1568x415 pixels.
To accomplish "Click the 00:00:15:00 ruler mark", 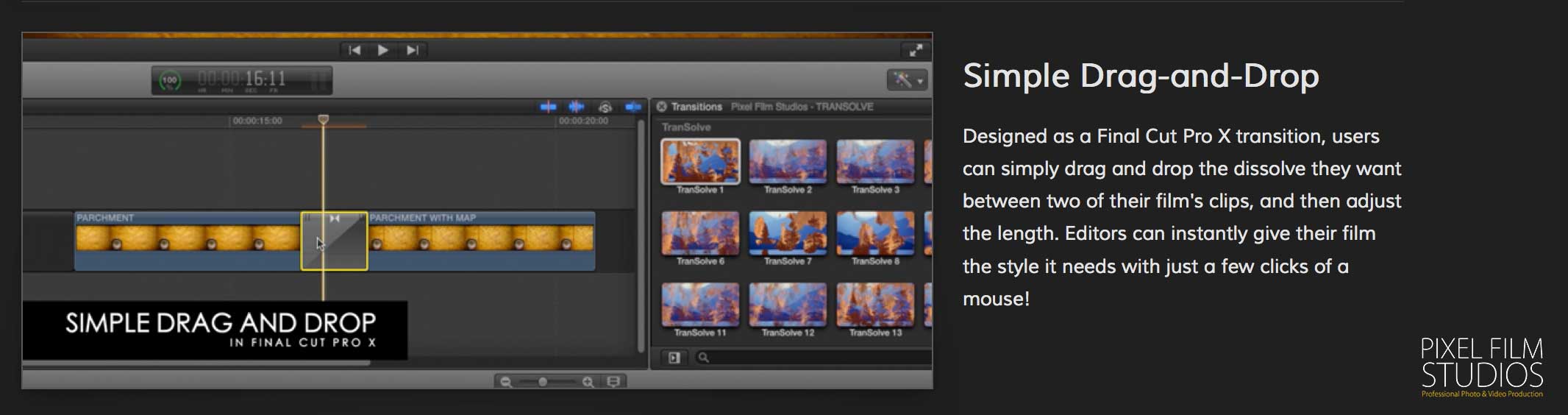I will pyautogui.click(x=257, y=121).
